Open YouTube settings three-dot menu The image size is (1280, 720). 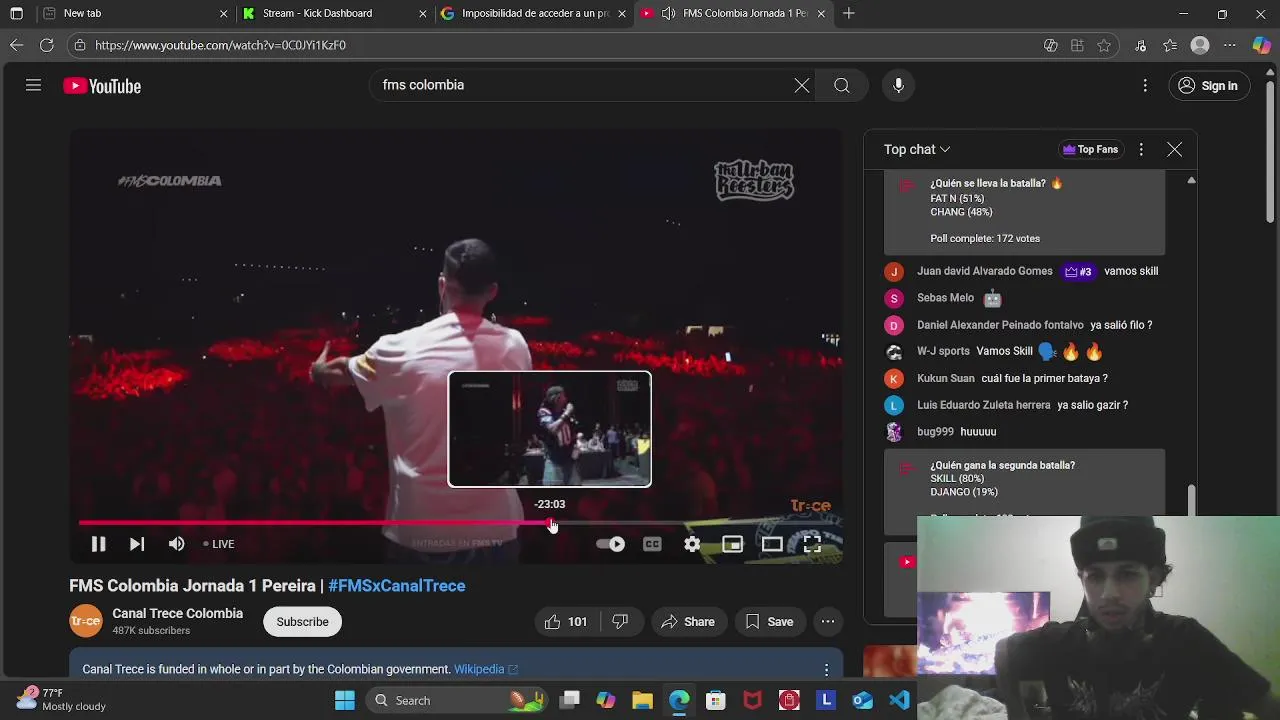pyautogui.click(x=1145, y=86)
